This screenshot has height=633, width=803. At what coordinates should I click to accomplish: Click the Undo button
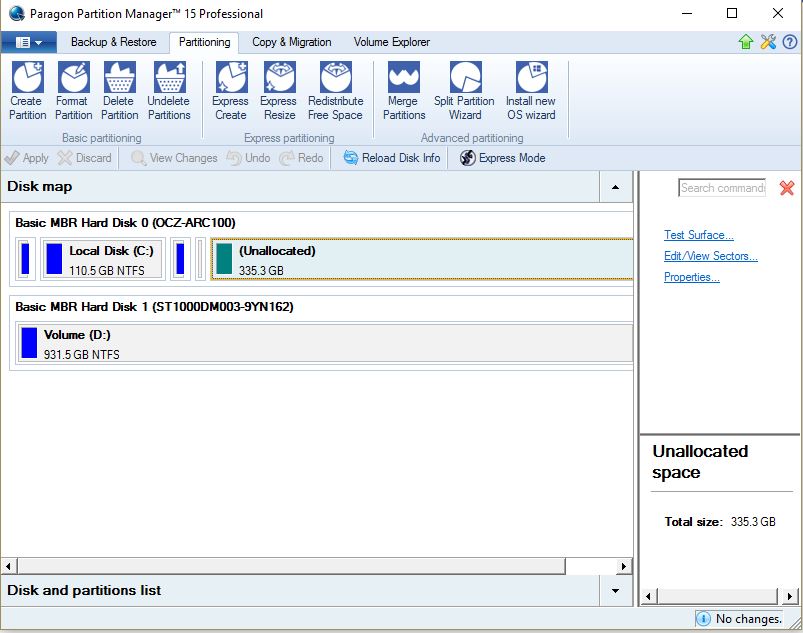(248, 158)
